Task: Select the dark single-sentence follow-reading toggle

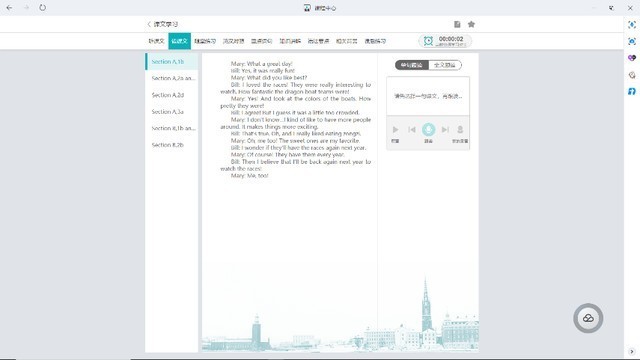Action: pyautogui.click(x=411, y=65)
